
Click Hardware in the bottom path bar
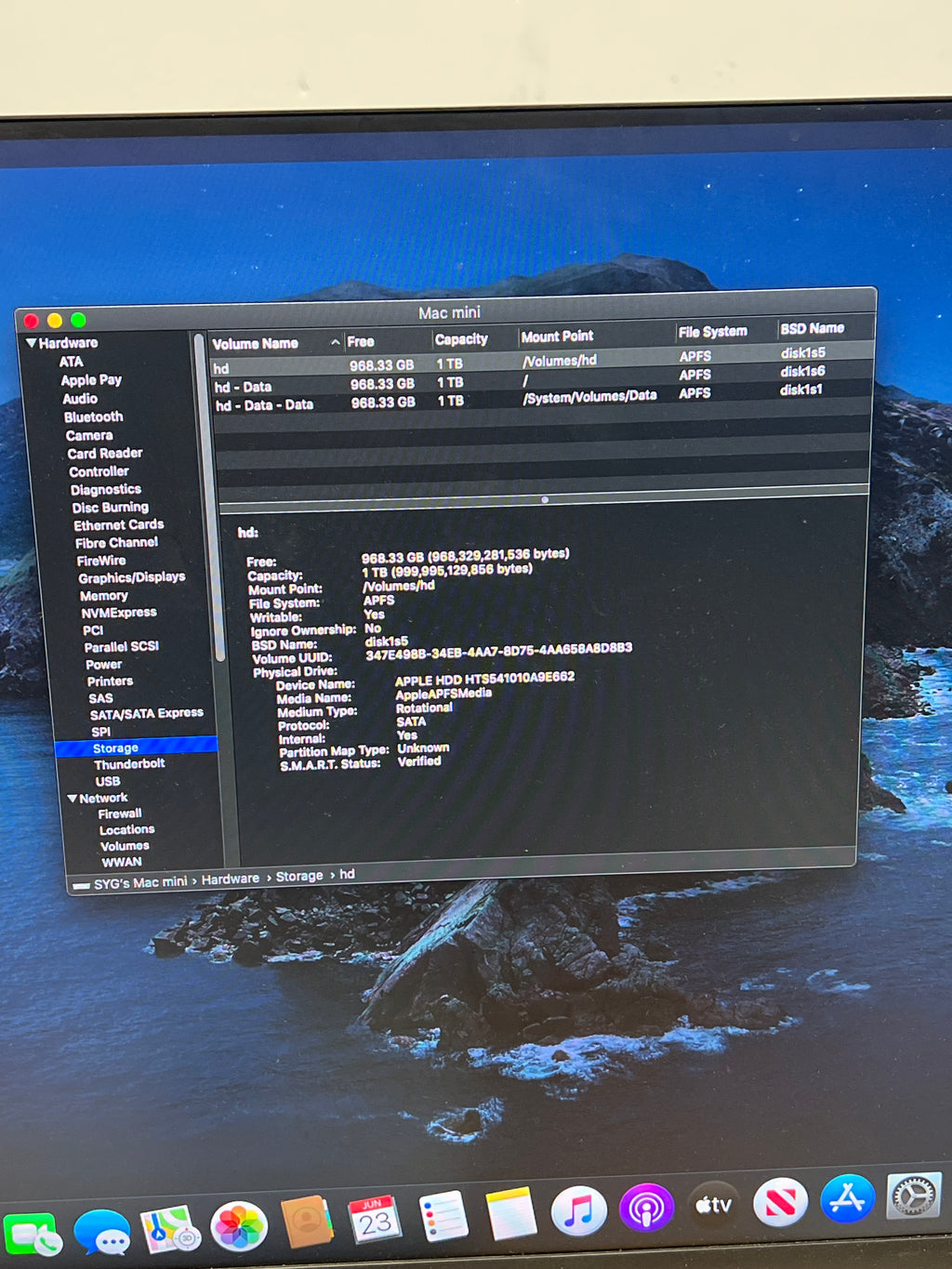coord(230,879)
